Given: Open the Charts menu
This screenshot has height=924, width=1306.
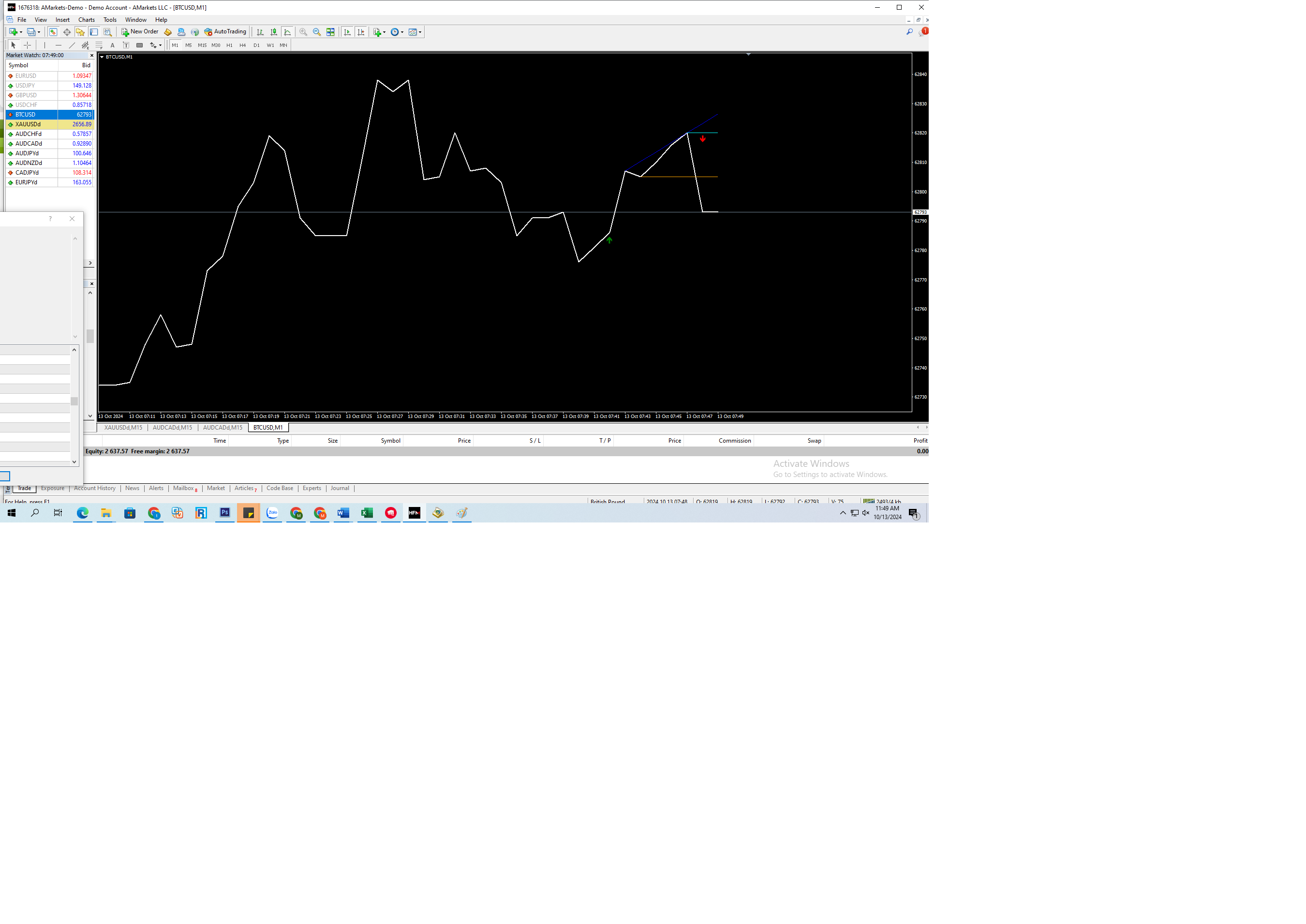Looking at the screenshot, I should (x=87, y=20).
